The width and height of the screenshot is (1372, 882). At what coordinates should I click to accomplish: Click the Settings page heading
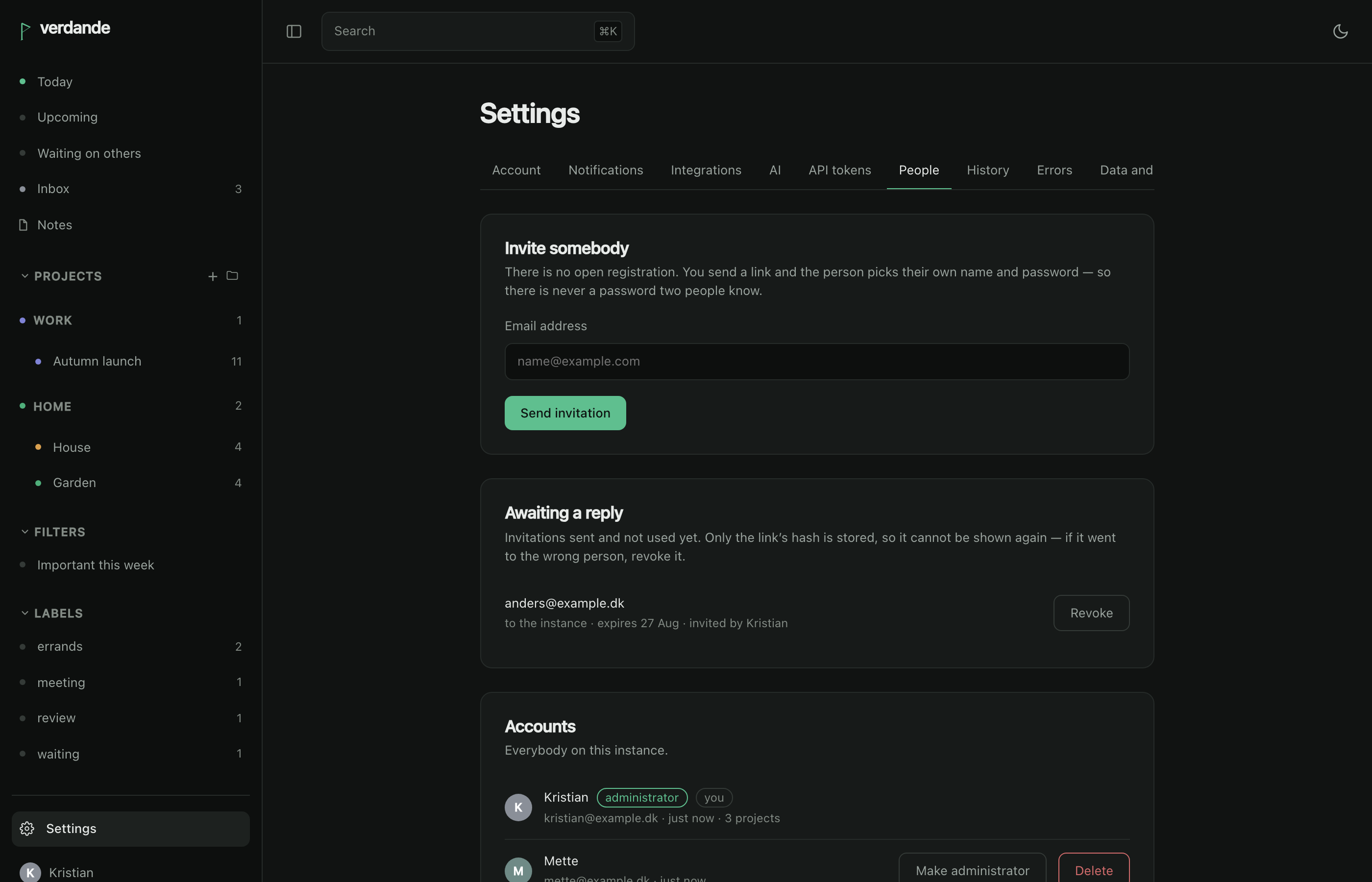[x=530, y=114]
